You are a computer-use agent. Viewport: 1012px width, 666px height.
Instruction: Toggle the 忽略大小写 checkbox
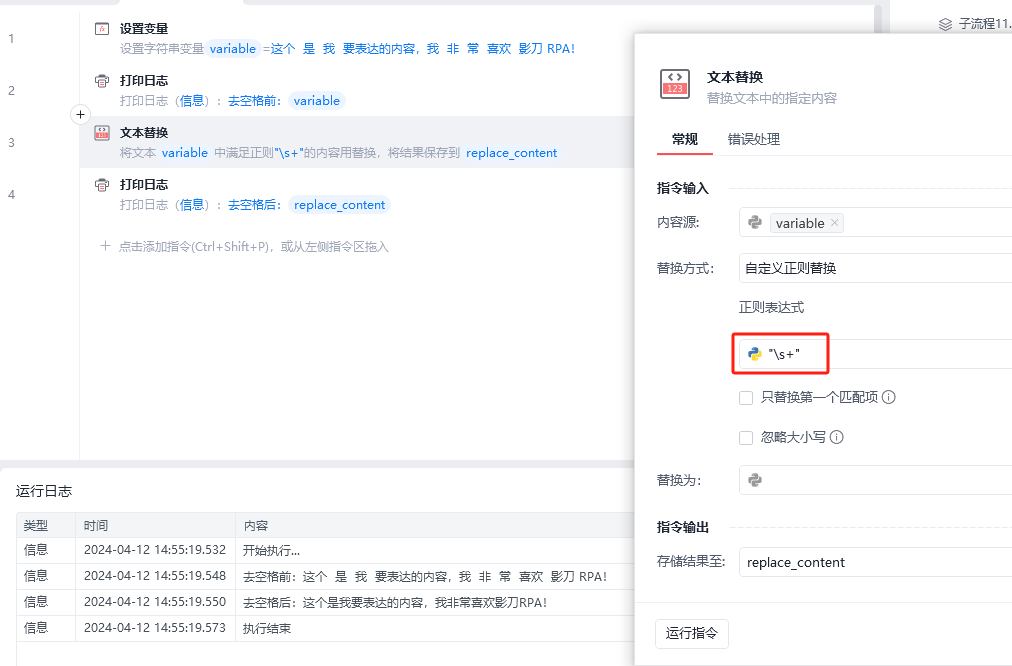pyautogui.click(x=746, y=438)
